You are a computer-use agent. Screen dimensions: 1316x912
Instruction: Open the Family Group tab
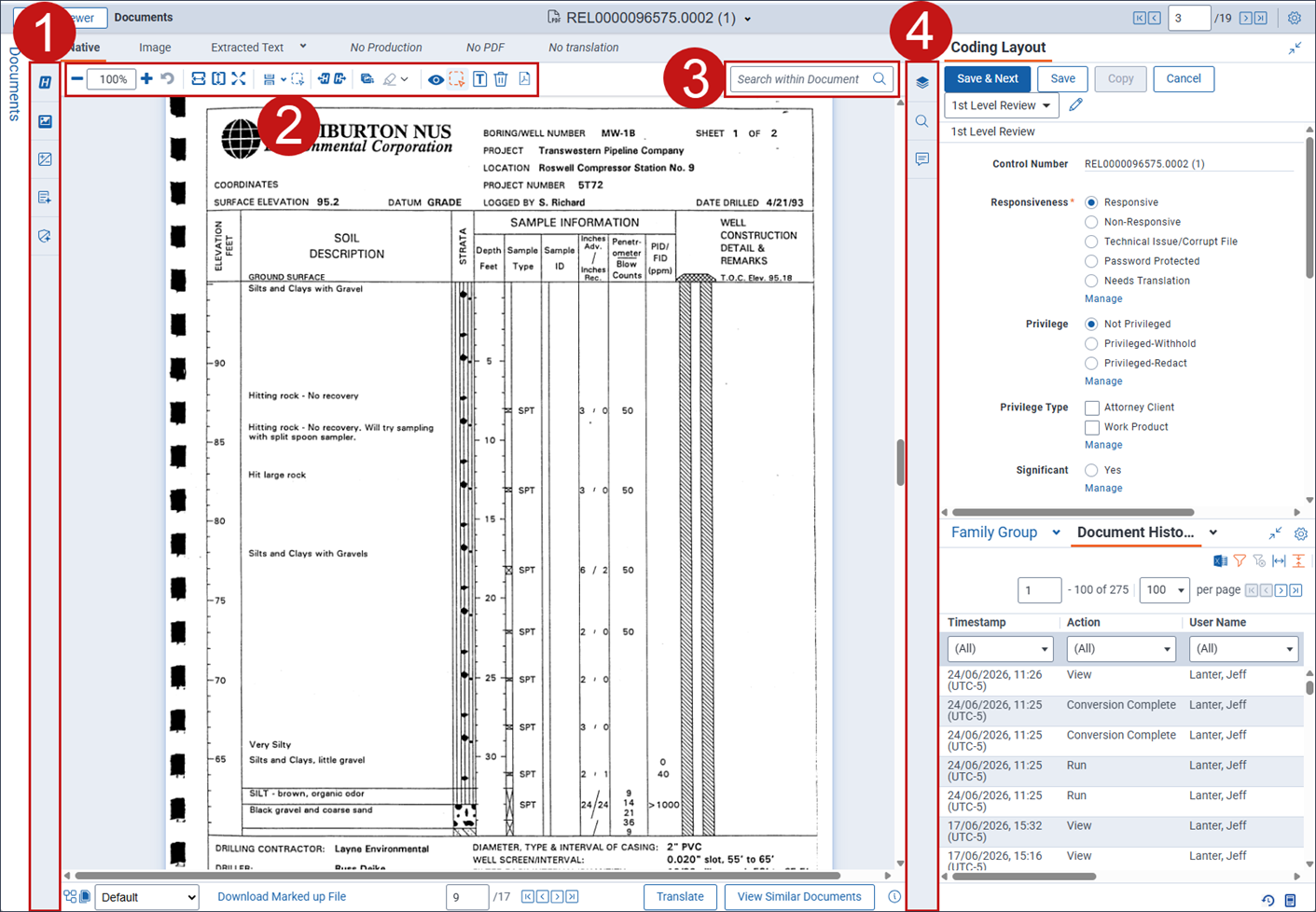[x=994, y=532]
